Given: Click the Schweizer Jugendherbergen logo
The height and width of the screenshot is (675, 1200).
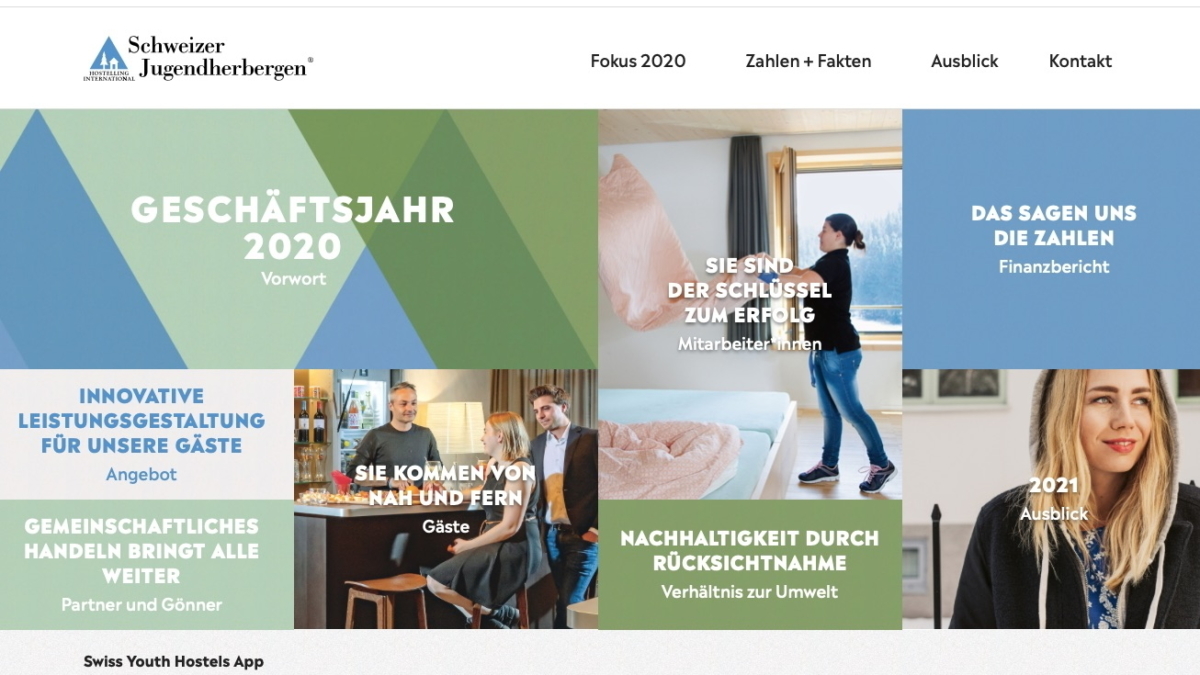Looking at the screenshot, I should 198,58.
